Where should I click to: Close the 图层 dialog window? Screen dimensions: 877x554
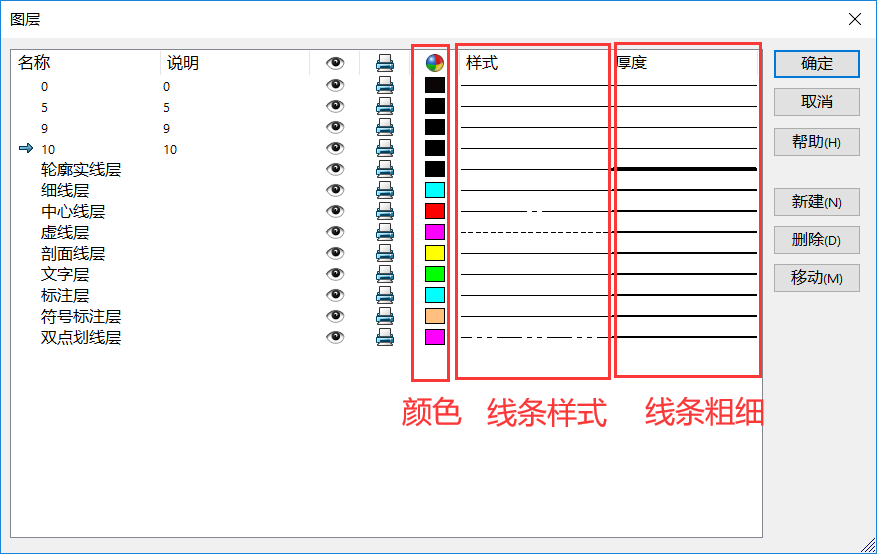click(855, 19)
